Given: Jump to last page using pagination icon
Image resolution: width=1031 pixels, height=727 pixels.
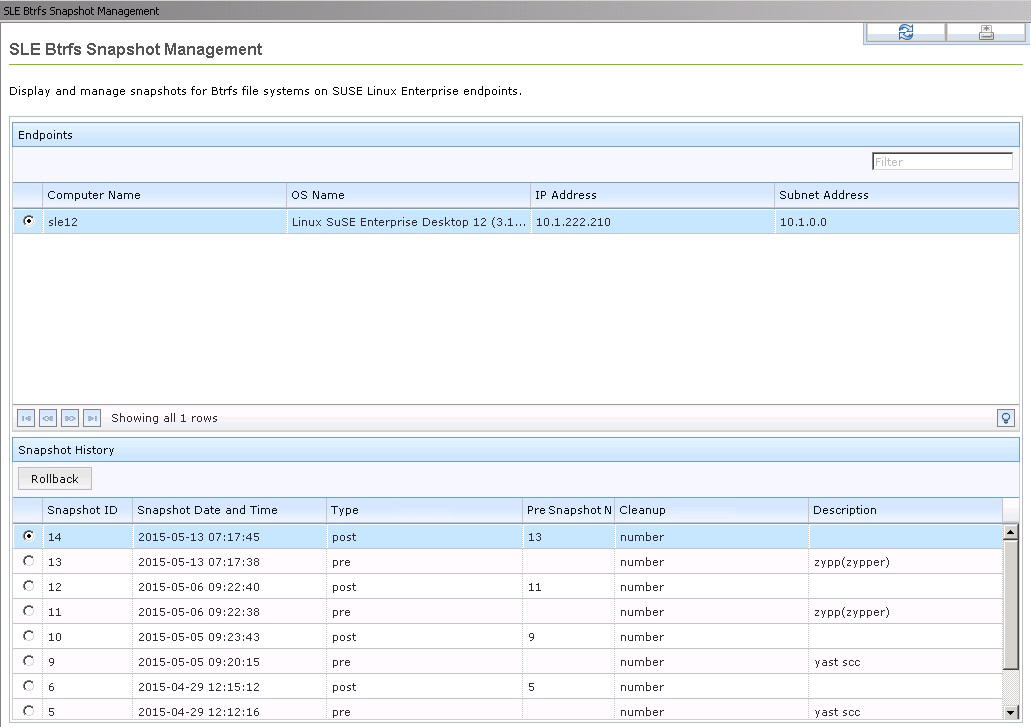Looking at the screenshot, I should (91, 418).
